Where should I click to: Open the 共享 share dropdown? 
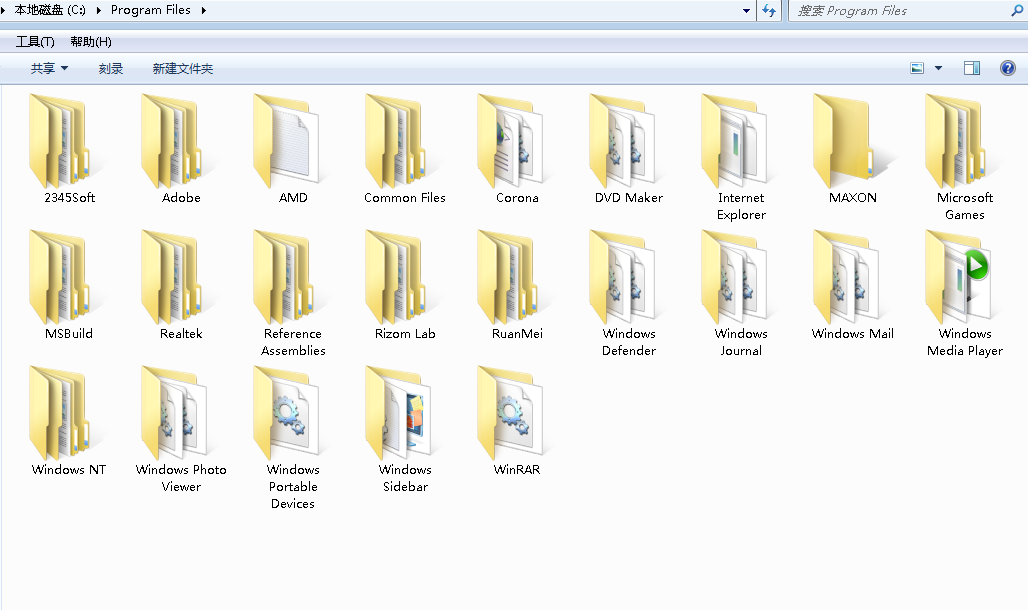[x=49, y=68]
